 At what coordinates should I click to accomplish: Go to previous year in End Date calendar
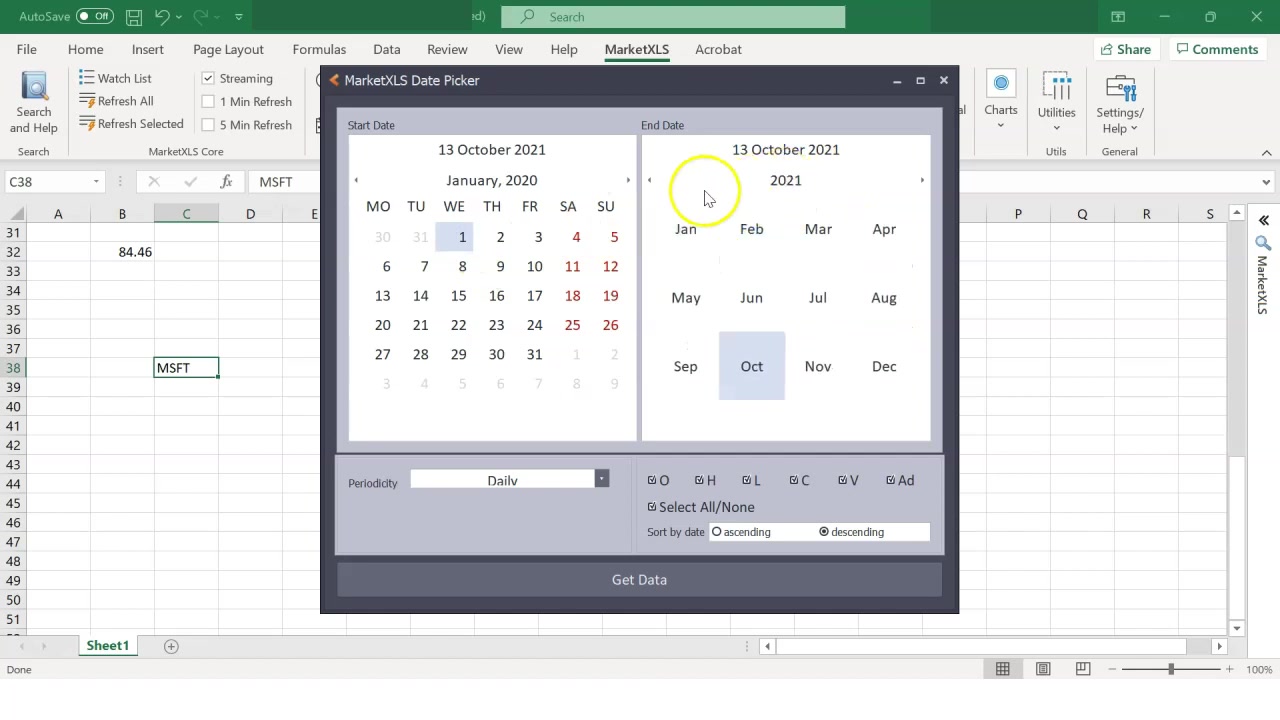point(650,181)
